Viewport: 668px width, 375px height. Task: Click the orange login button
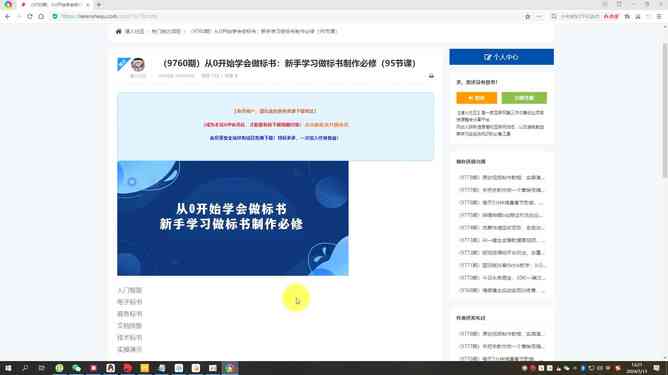(x=476, y=98)
